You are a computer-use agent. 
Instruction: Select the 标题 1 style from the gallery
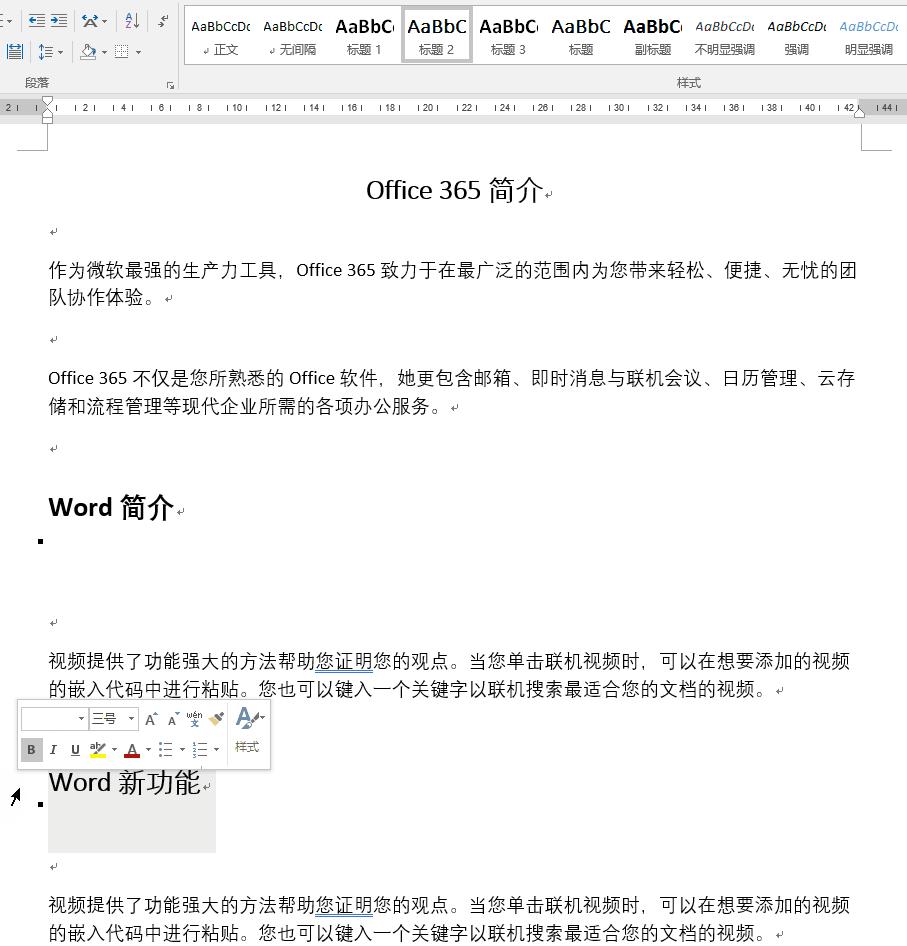coord(364,33)
